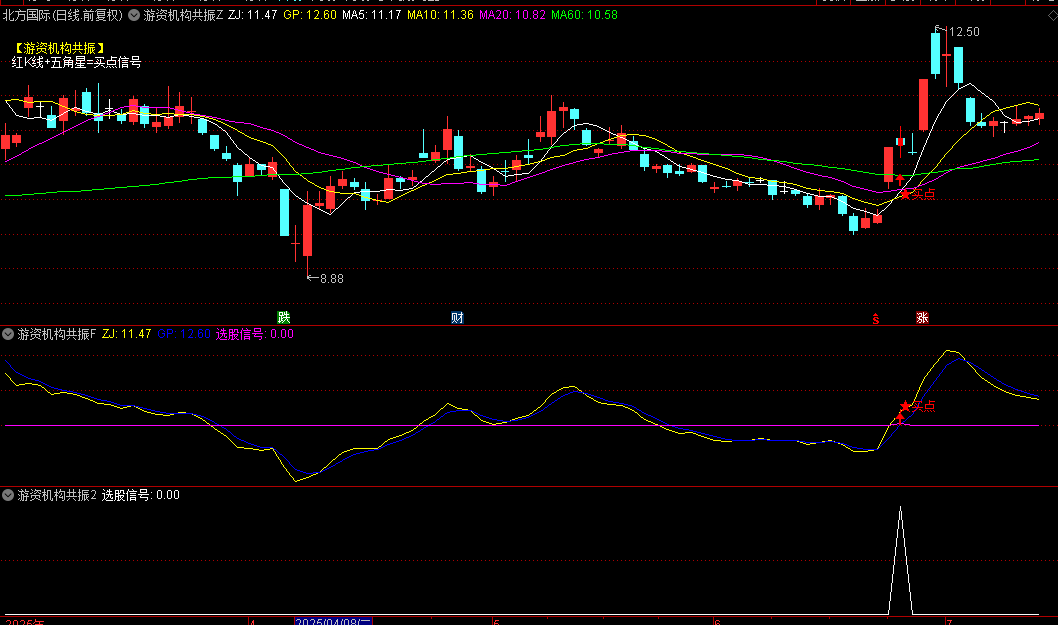This screenshot has width=1058, height=625.
Task: Click the 12.50 high price label
Action: [963, 32]
